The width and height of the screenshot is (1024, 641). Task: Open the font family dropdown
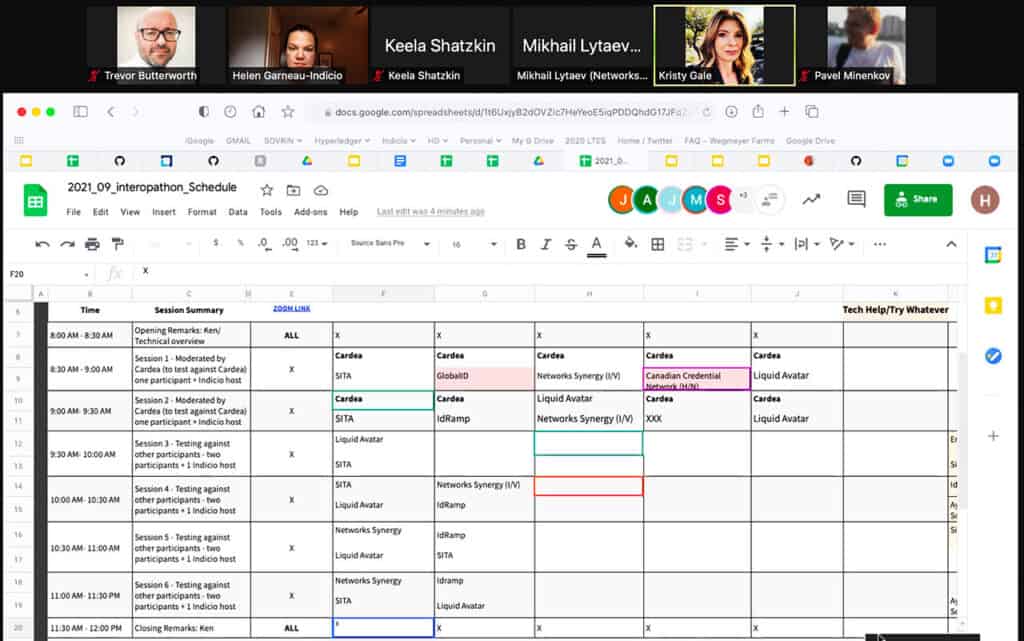(390, 243)
